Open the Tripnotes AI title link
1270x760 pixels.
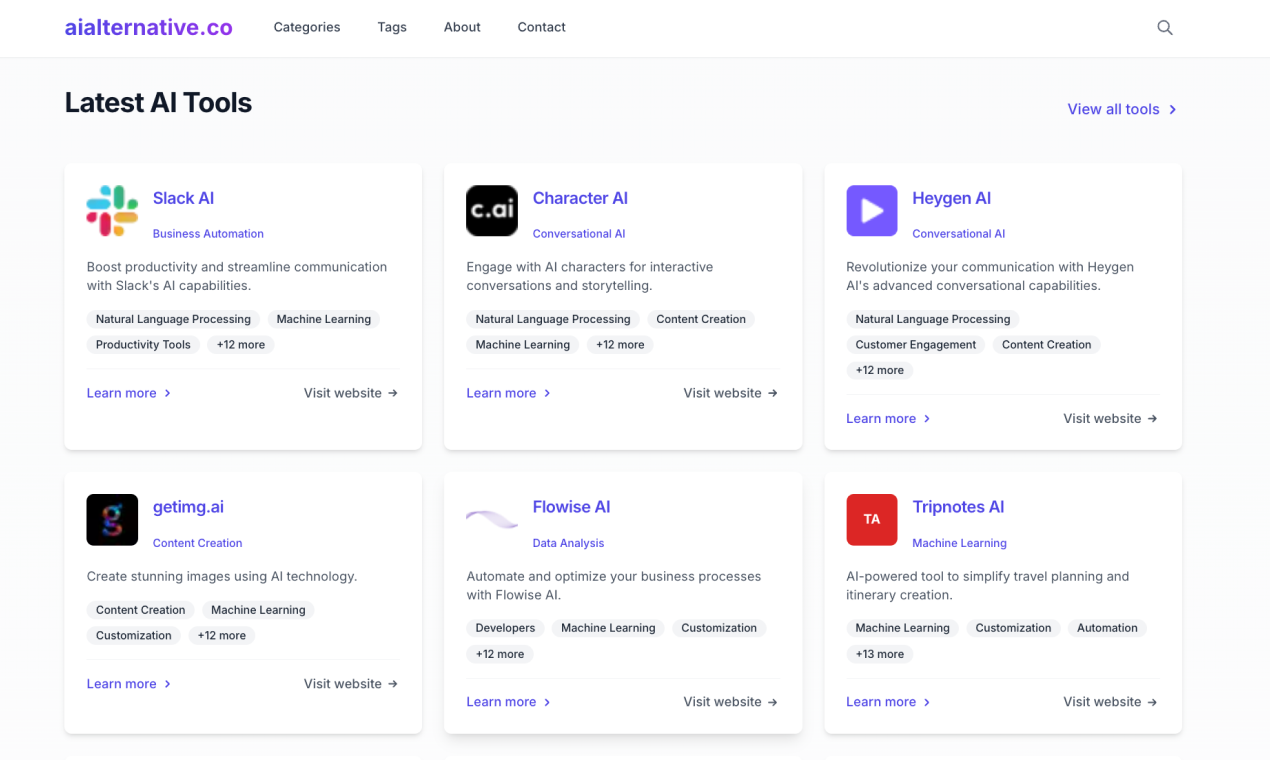click(958, 507)
